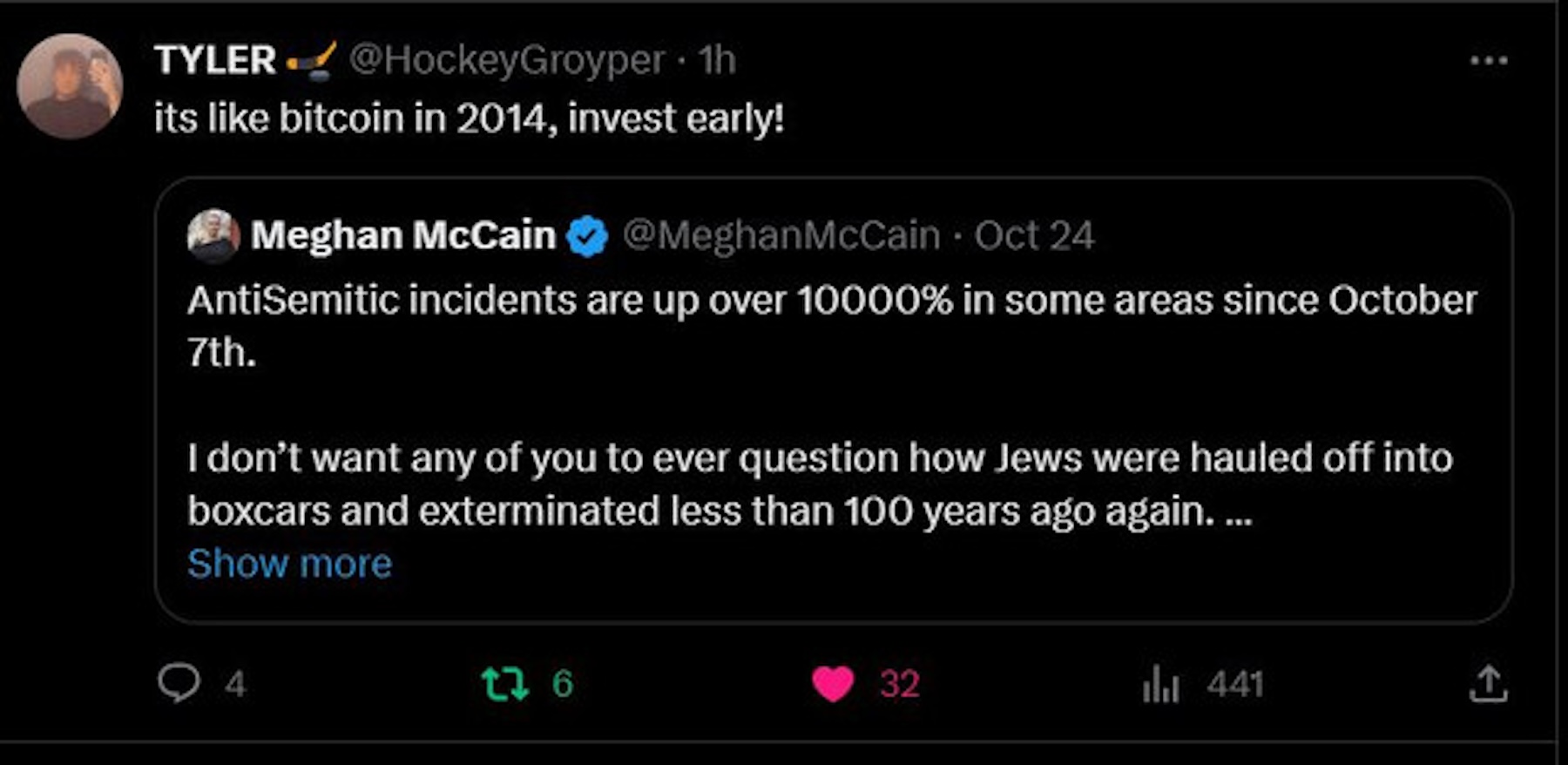Toggle the pink heart like icon

tap(833, 684)
